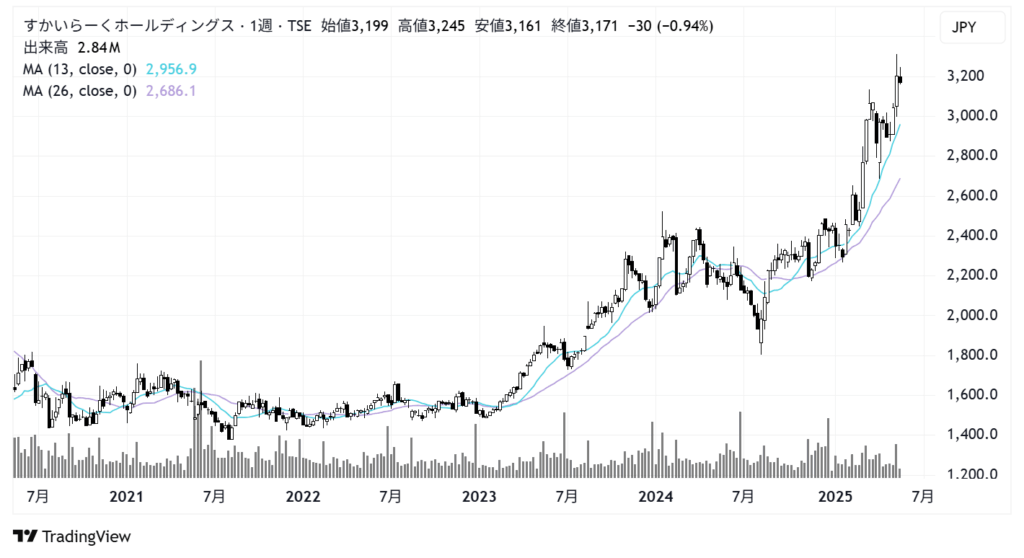Viewport: 1024px width, 558px height.
Task: Click the 2021 time axis label
Action: (126, 497)
